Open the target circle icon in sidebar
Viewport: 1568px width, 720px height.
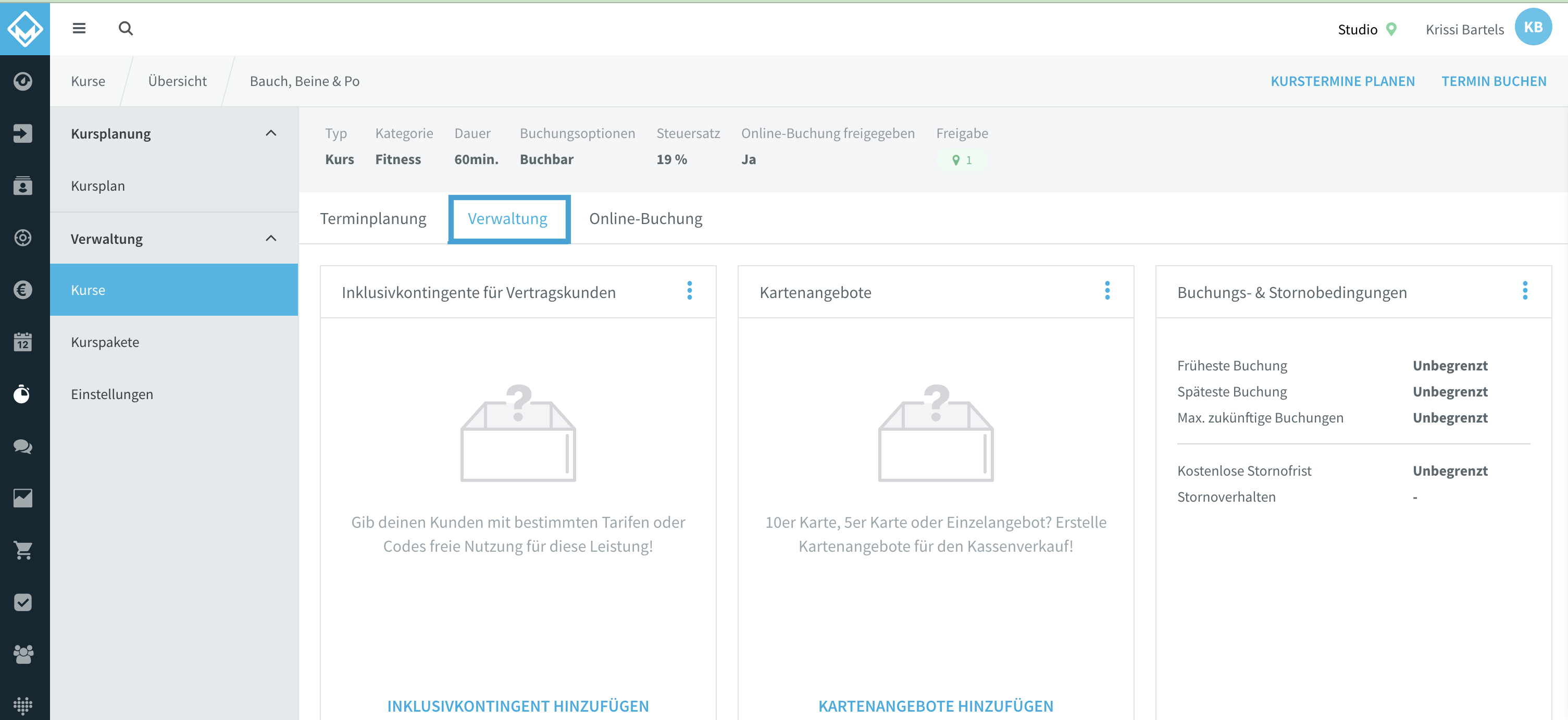pyautogui.click(x=23, y=238)
